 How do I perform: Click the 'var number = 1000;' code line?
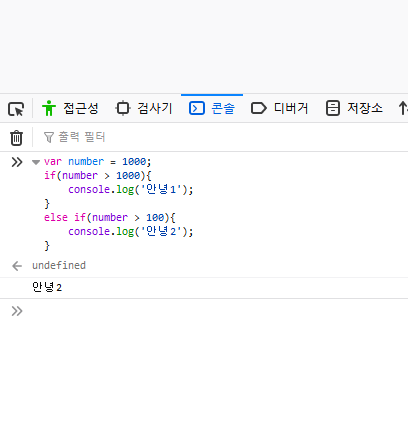(98, 162)
